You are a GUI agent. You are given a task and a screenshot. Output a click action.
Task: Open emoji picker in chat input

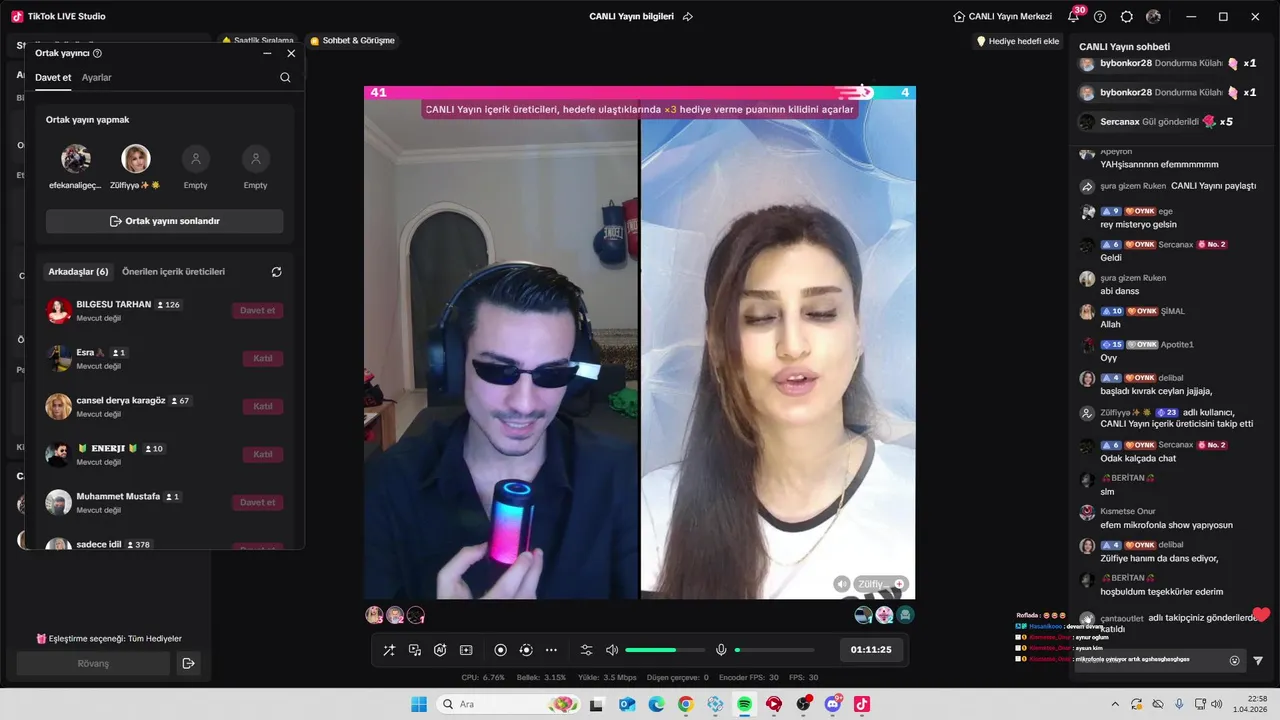(x=1234, y=660)
